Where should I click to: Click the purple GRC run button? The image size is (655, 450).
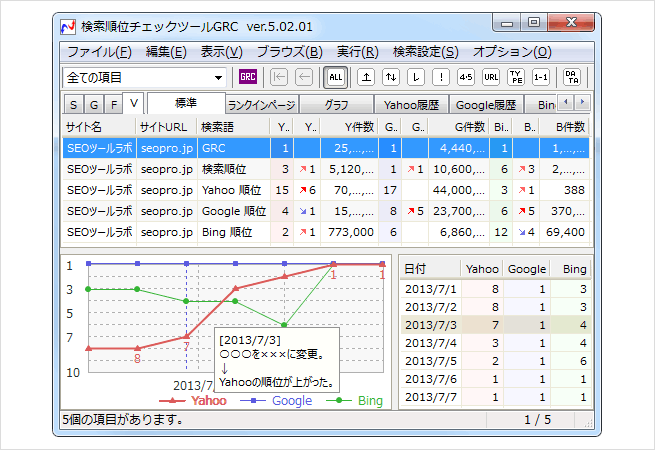[248, 77]
